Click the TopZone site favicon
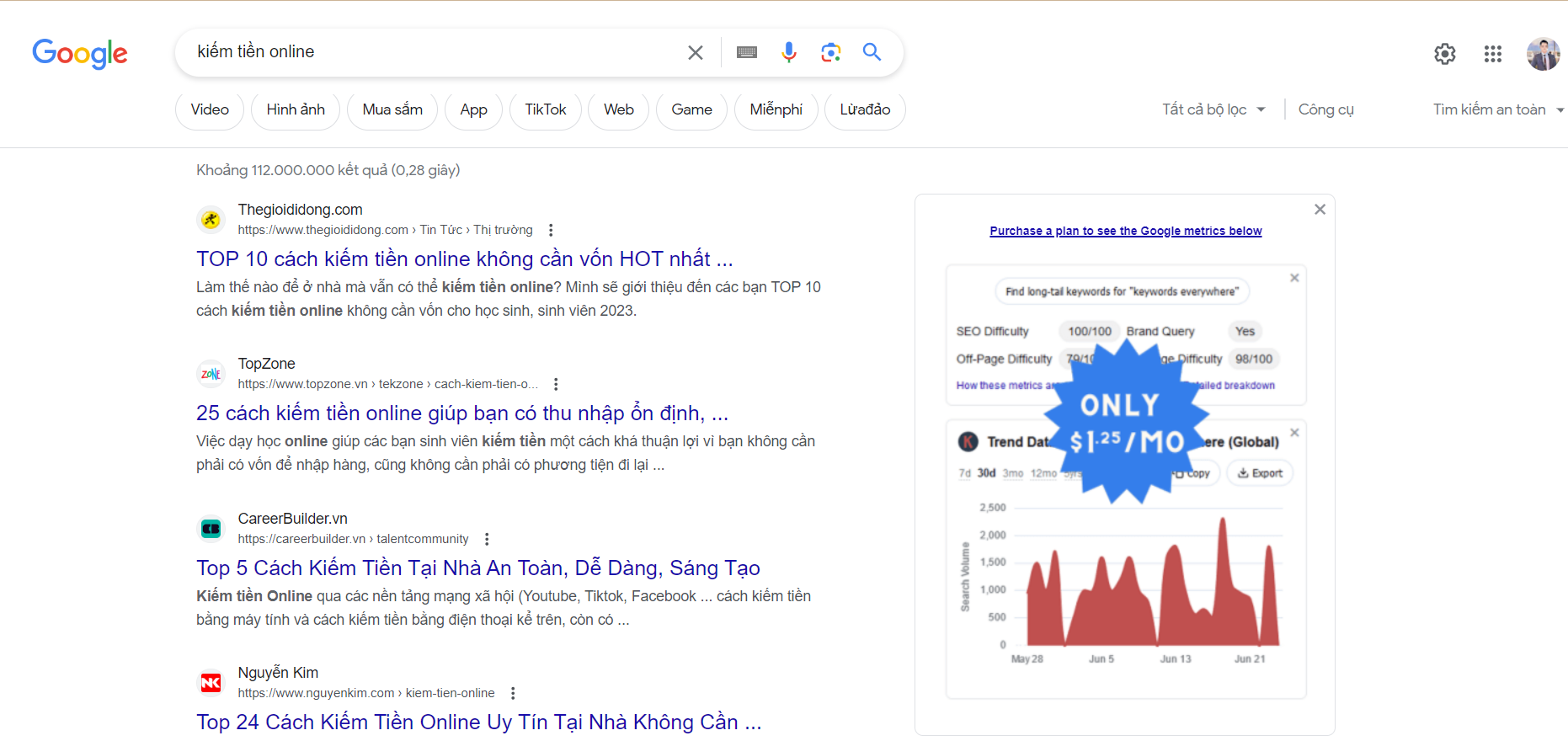This screenshot has height=741, width=1568. (211, 374)
